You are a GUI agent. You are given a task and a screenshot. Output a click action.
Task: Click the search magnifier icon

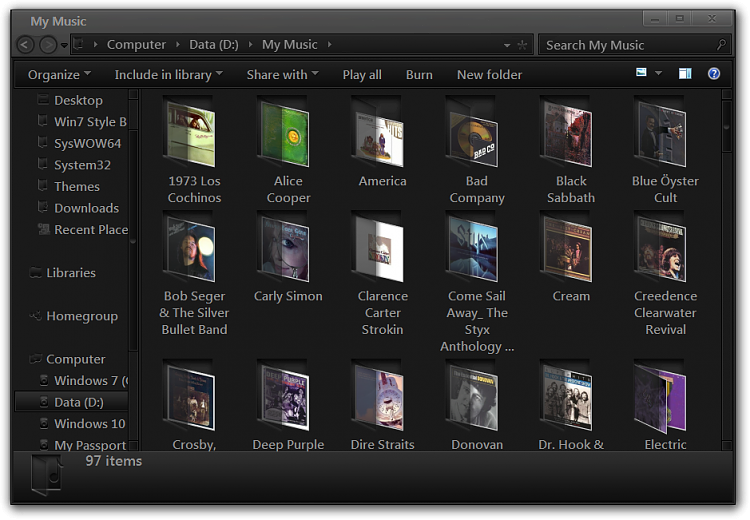click(721, 44)
